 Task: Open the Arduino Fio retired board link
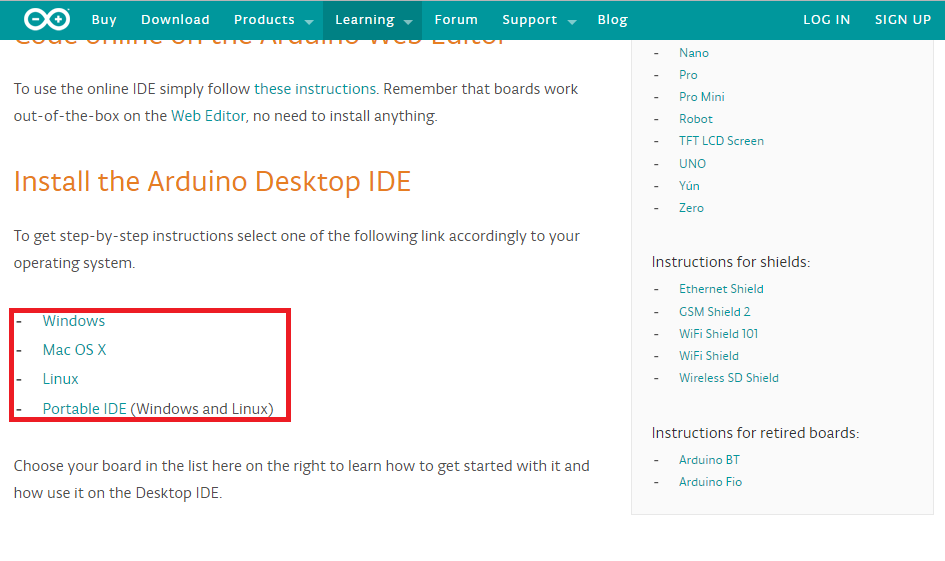click(710, 481)
